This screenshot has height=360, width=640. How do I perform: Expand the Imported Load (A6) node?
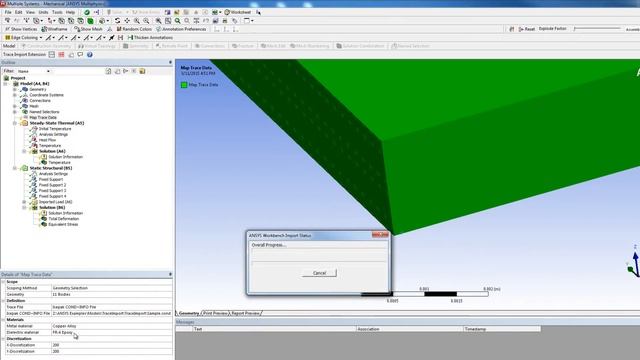[24, 202]
